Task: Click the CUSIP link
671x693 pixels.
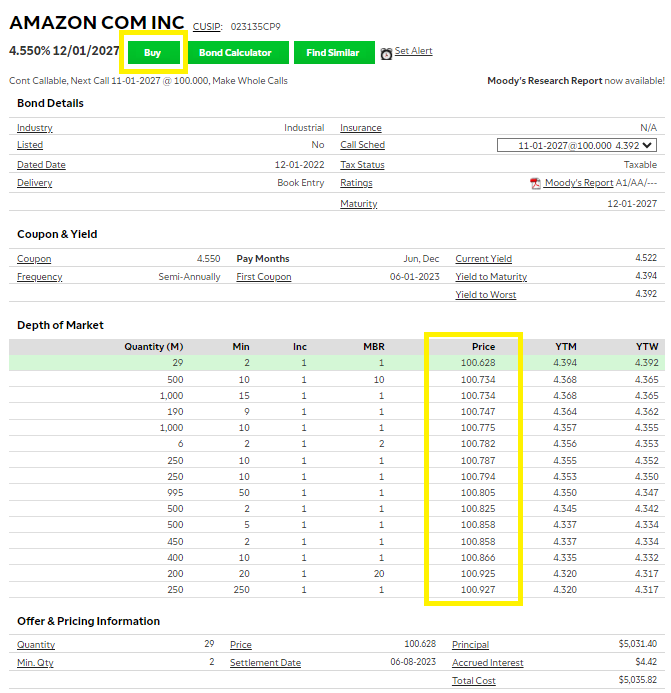Action: [207, 27]
